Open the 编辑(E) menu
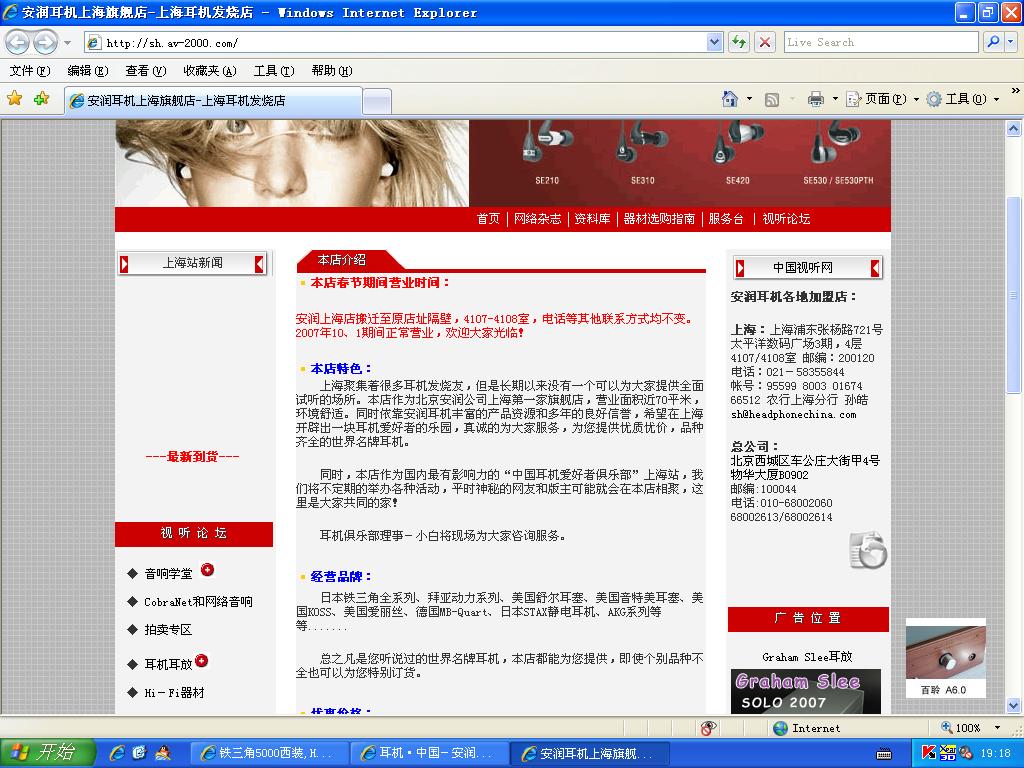Image resolution: width=1024 pixels, height=768 pixels. pyautogui.click(x=88, y=71)
